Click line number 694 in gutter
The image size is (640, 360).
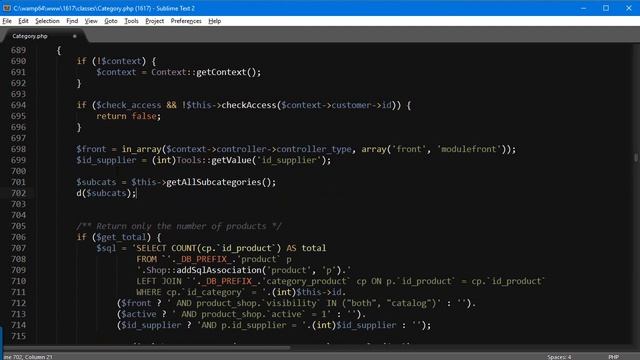(18, 105)
